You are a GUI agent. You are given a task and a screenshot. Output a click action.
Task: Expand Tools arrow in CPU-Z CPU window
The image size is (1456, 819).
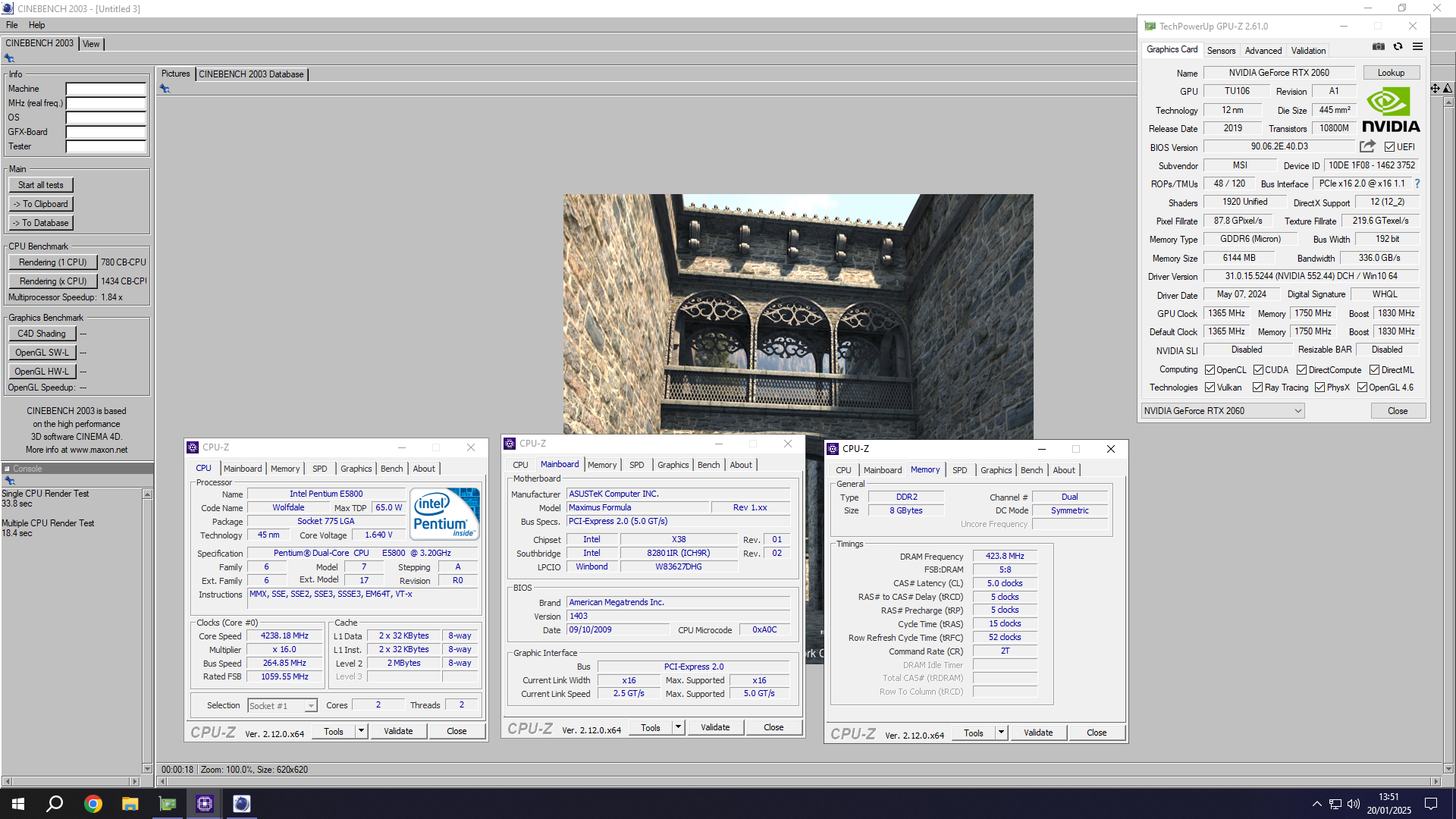click(361, 731)
